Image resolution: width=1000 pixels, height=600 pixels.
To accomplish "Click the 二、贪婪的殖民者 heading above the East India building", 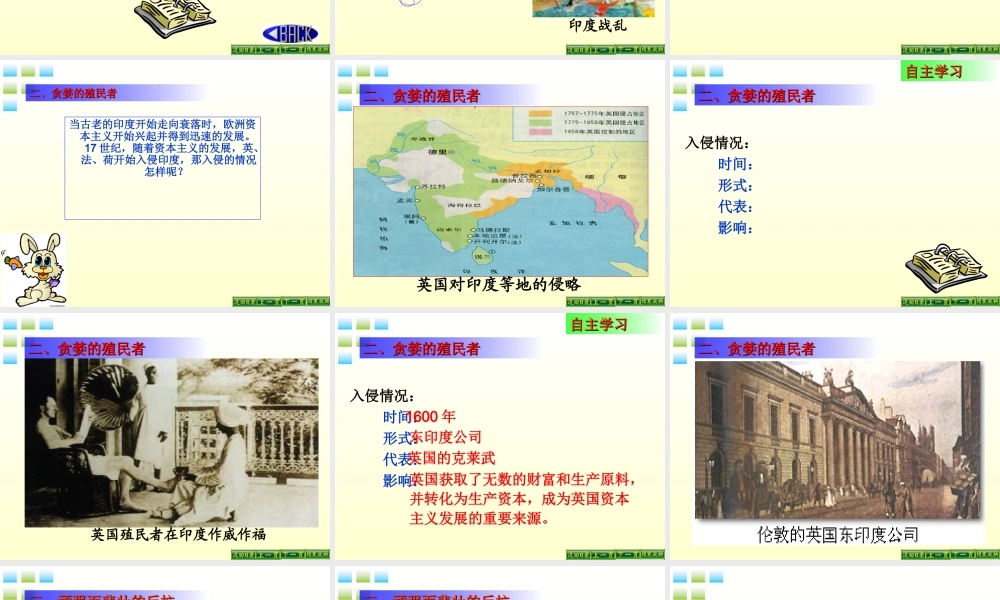I will [756, 349].
